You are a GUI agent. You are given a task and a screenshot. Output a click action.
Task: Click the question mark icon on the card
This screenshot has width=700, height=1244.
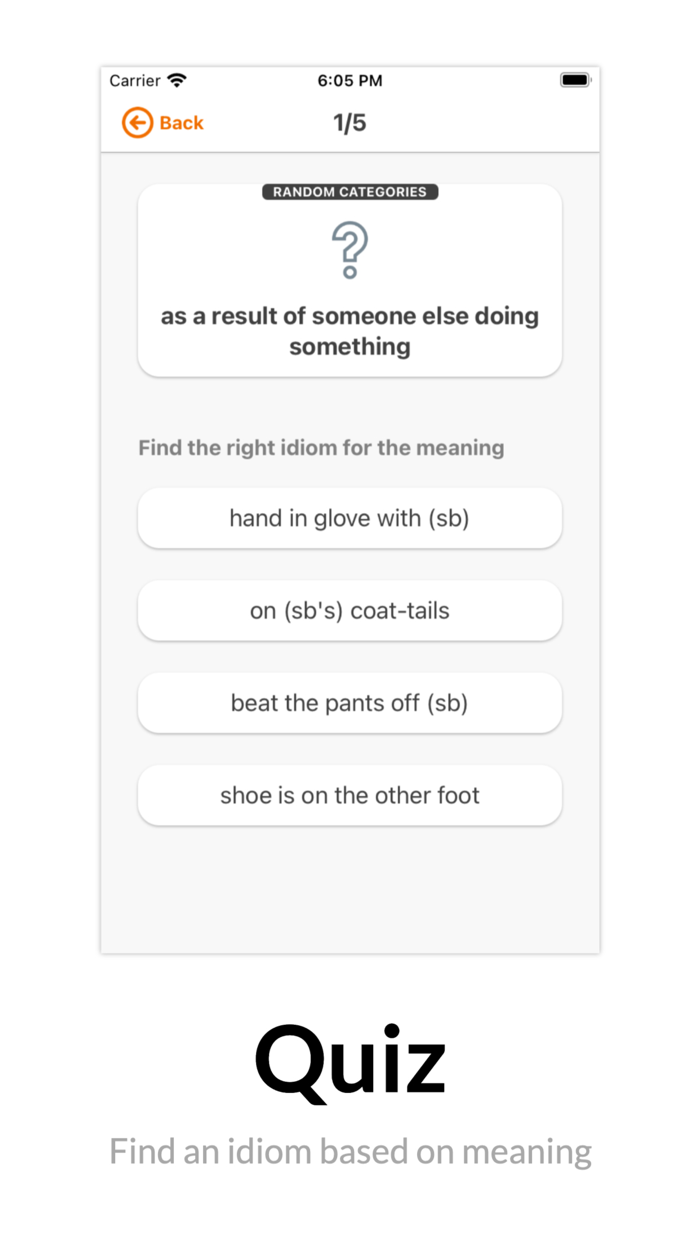[349, 248]
